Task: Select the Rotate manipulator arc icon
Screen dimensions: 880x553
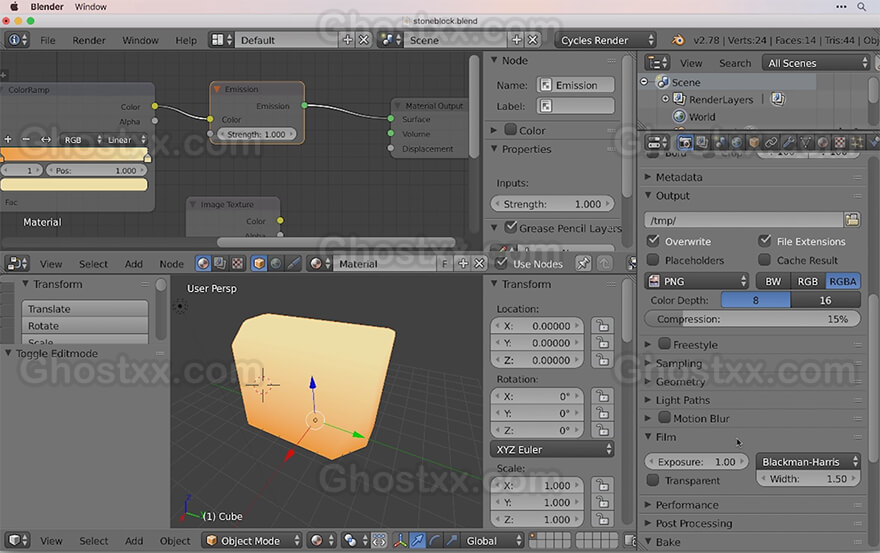Action: click(434, 541)
